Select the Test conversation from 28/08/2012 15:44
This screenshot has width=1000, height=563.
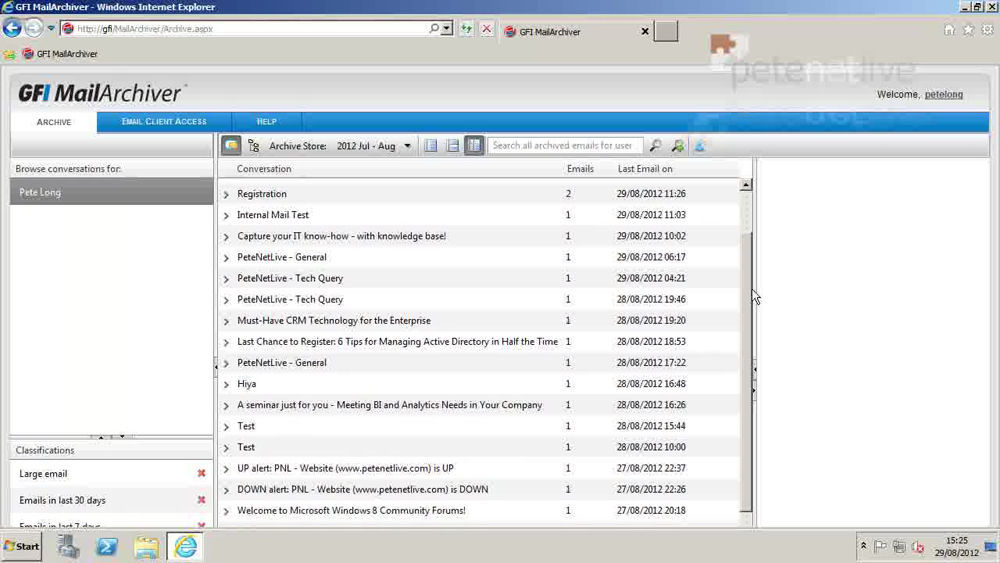click(x=479, y=426)
